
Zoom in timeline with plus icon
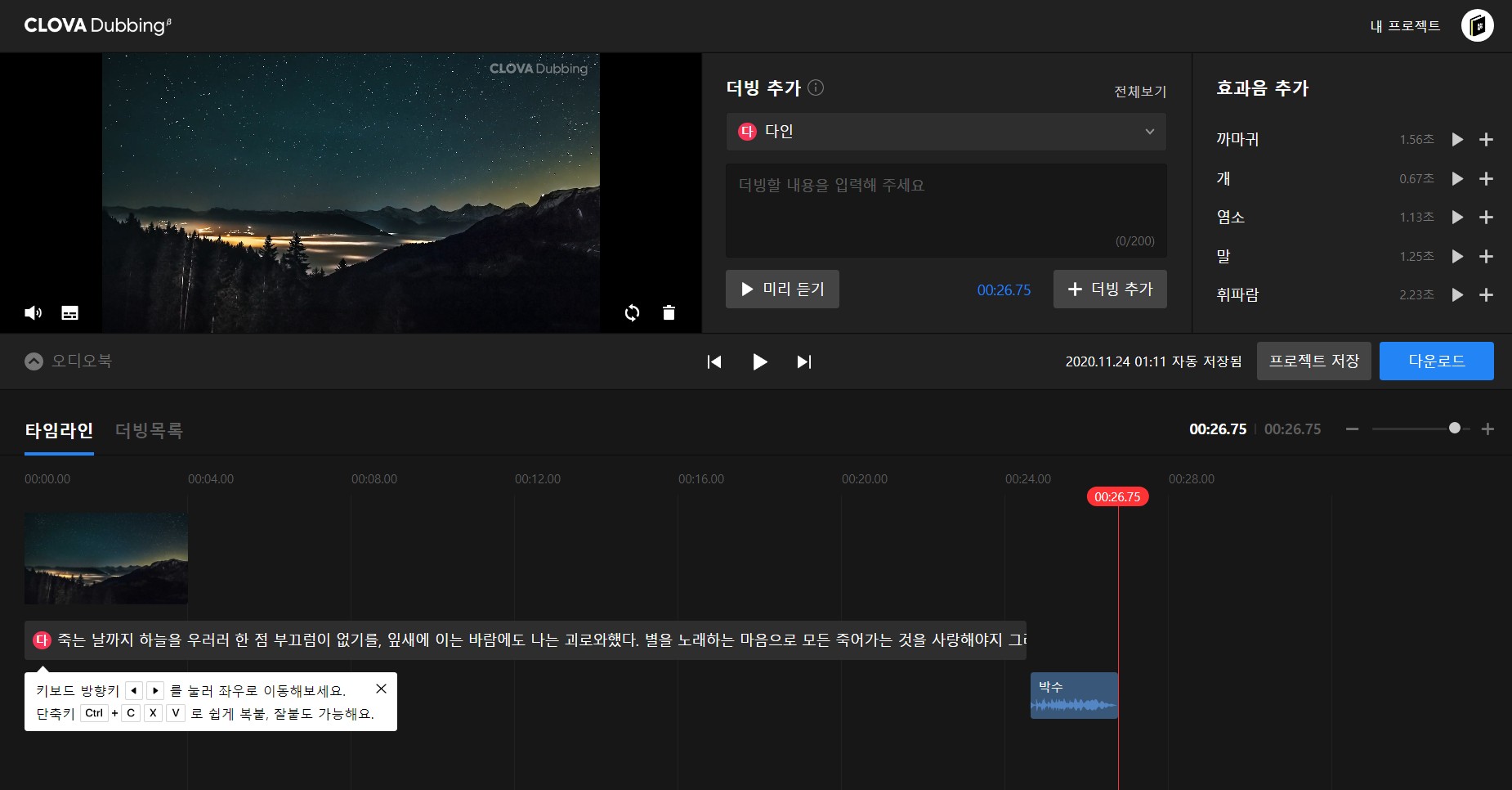tap(1487, 429)
